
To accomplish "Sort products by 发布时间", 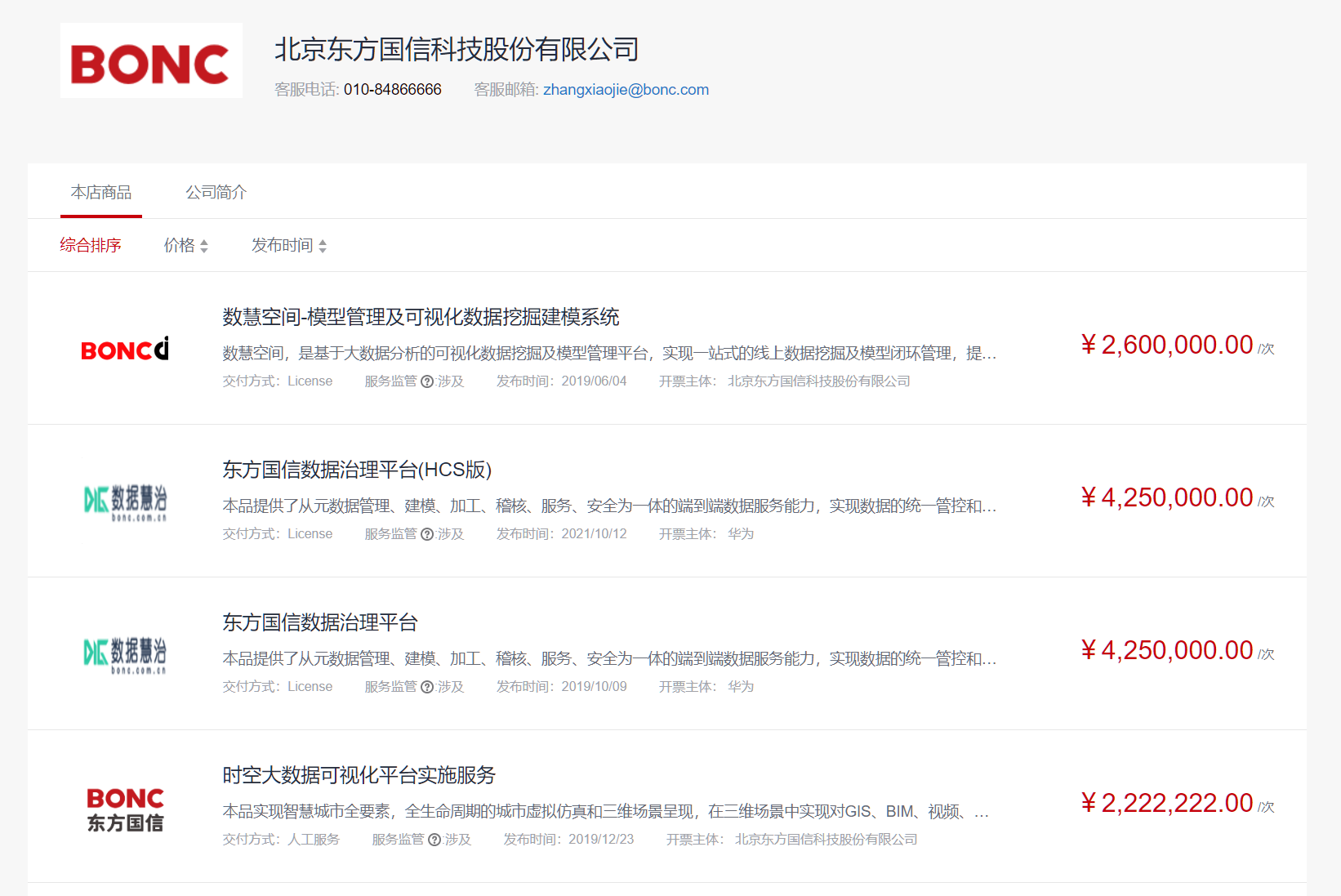I will click(289, 245).
